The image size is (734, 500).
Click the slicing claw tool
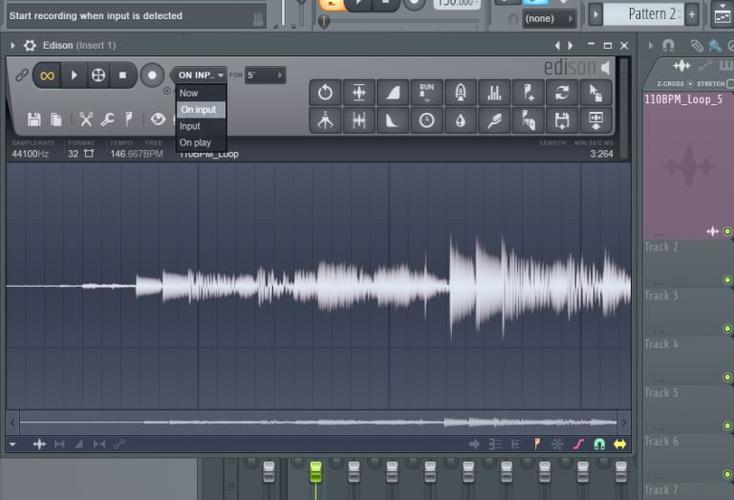coord(528,121)
